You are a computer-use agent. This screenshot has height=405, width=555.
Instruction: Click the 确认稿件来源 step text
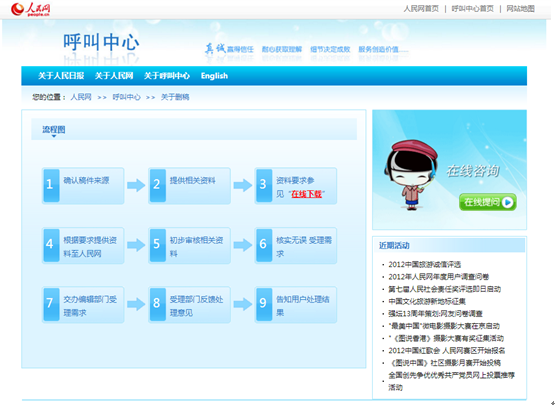tap(86, 181)
